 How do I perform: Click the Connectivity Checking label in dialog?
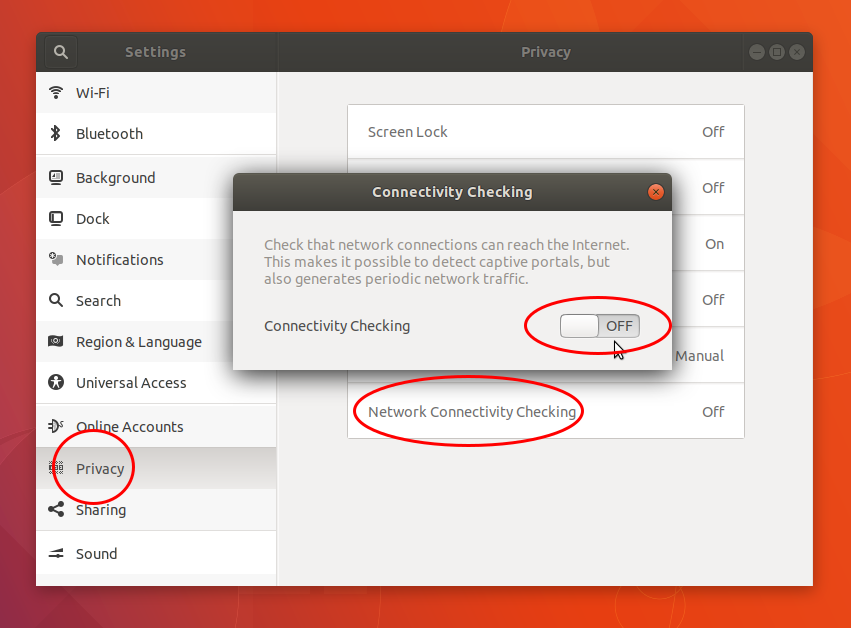click(x=337, y=326)
